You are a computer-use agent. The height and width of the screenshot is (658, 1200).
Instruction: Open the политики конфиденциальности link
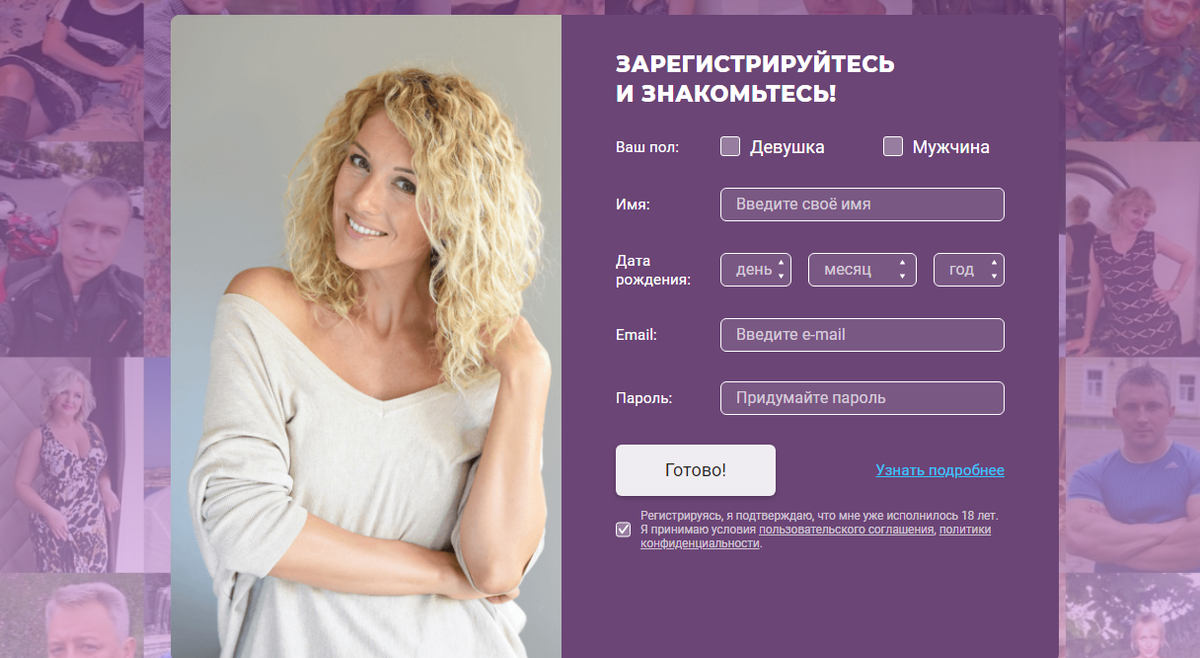point(815,537)
